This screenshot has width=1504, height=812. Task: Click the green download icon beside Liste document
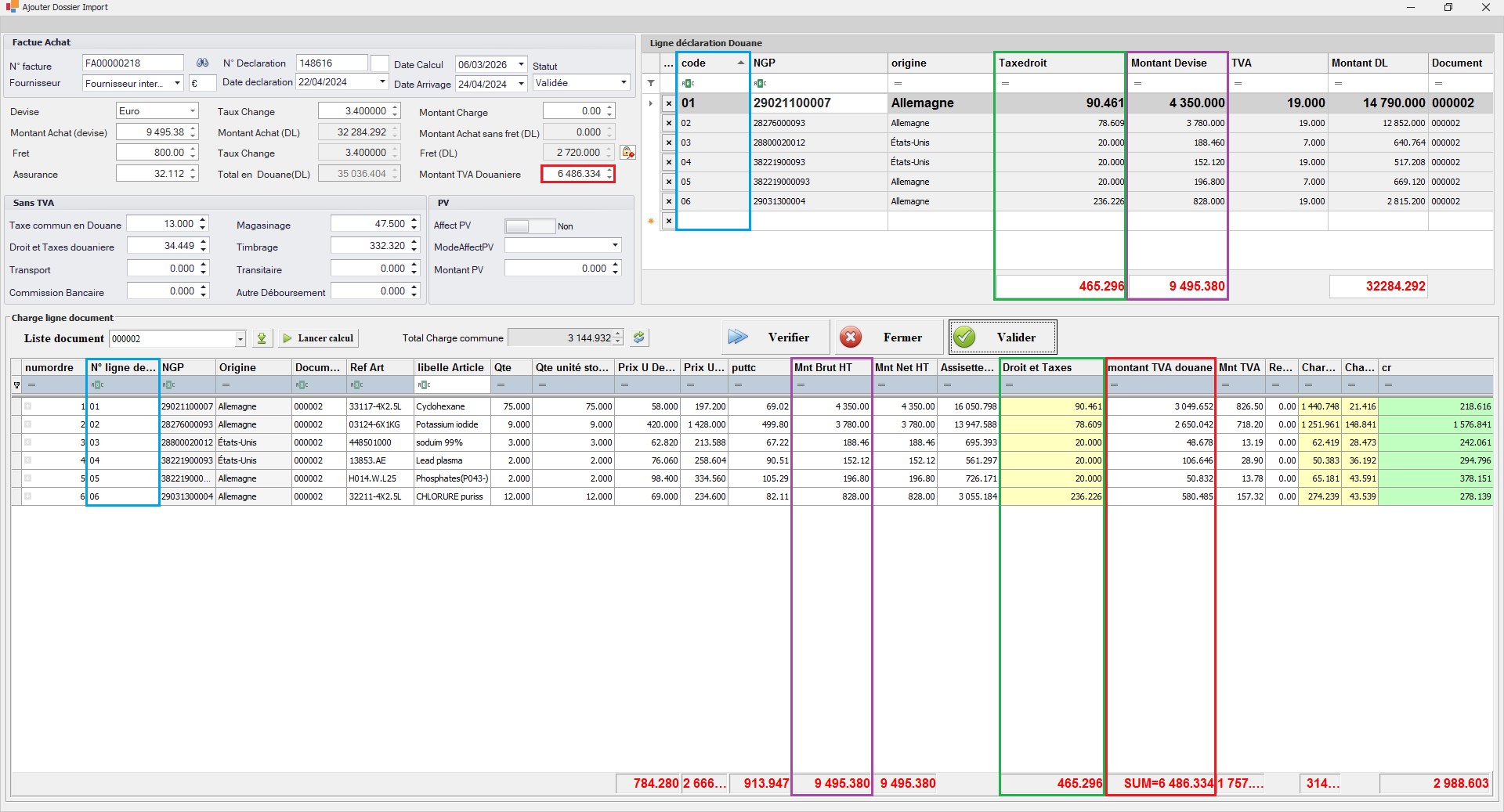262,338
